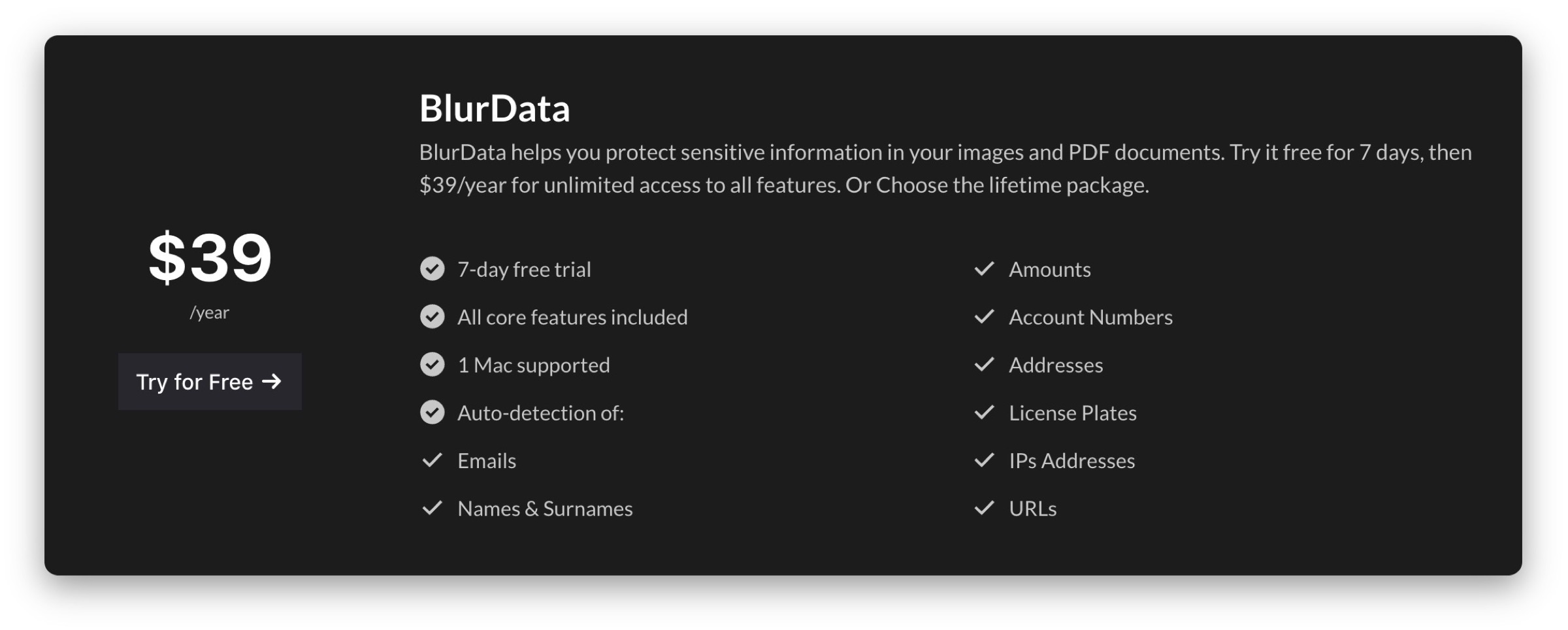
Task: Click the circled check beside Auto-detection of
Action: pos(432,413)
